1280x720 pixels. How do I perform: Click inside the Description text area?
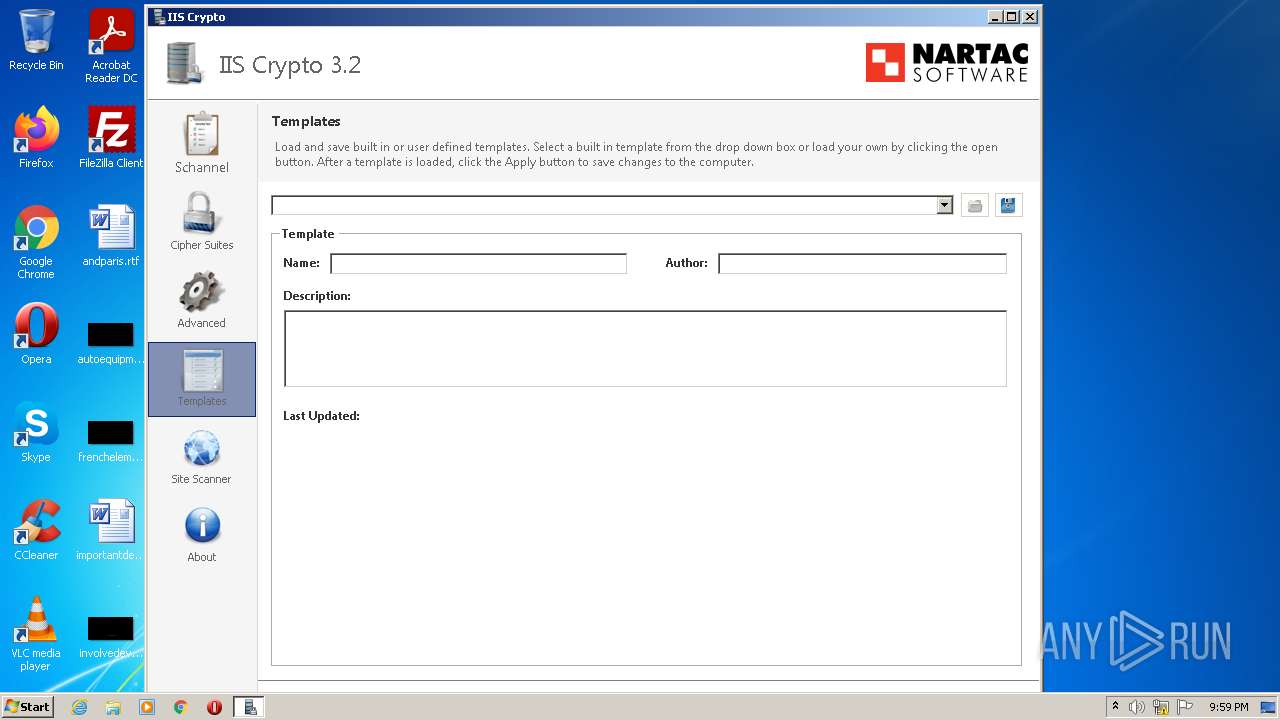[645, 348]
